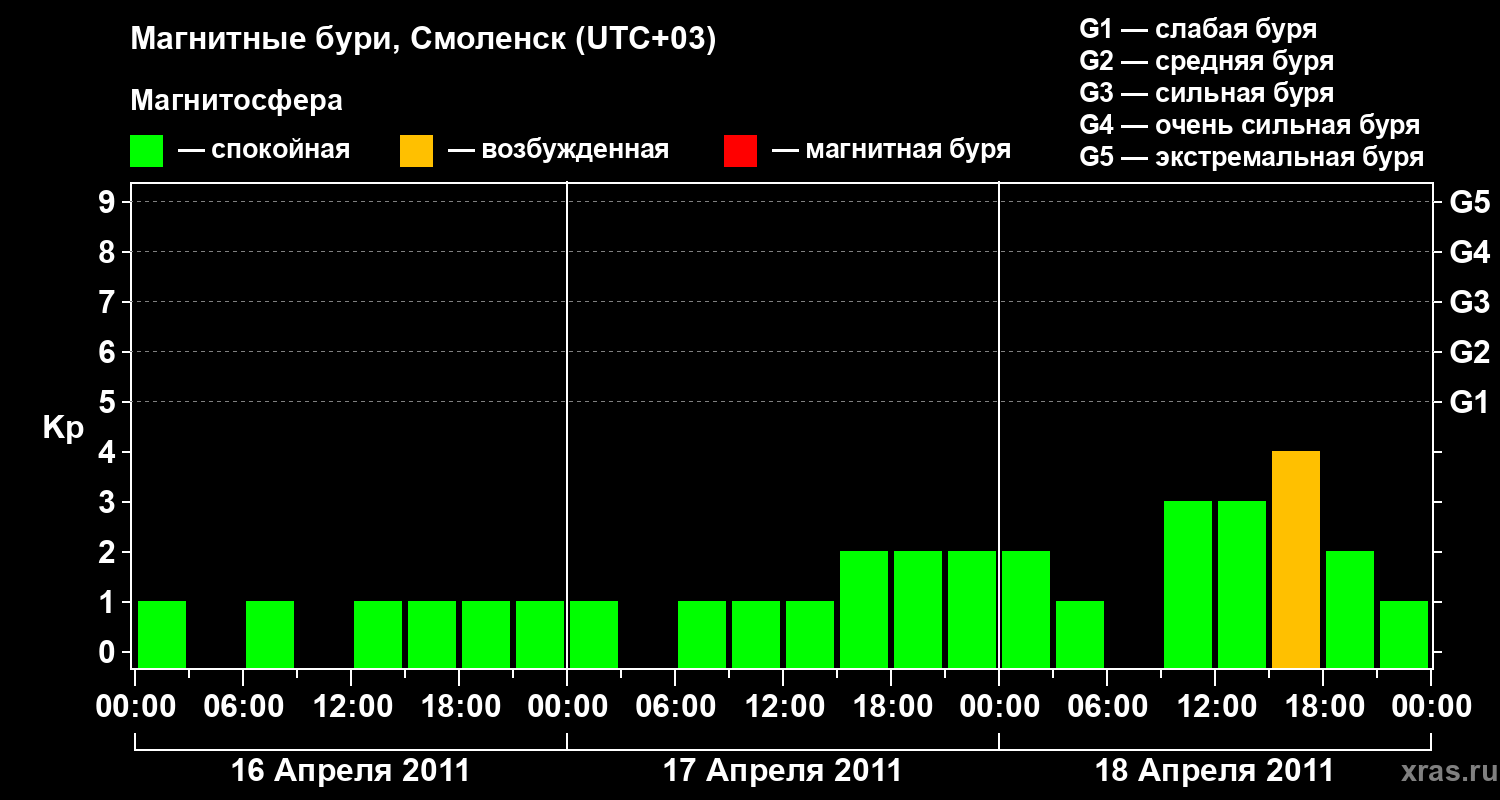
Task: Click the green 'спокойная' legend swatch
Action: [147, 151]
